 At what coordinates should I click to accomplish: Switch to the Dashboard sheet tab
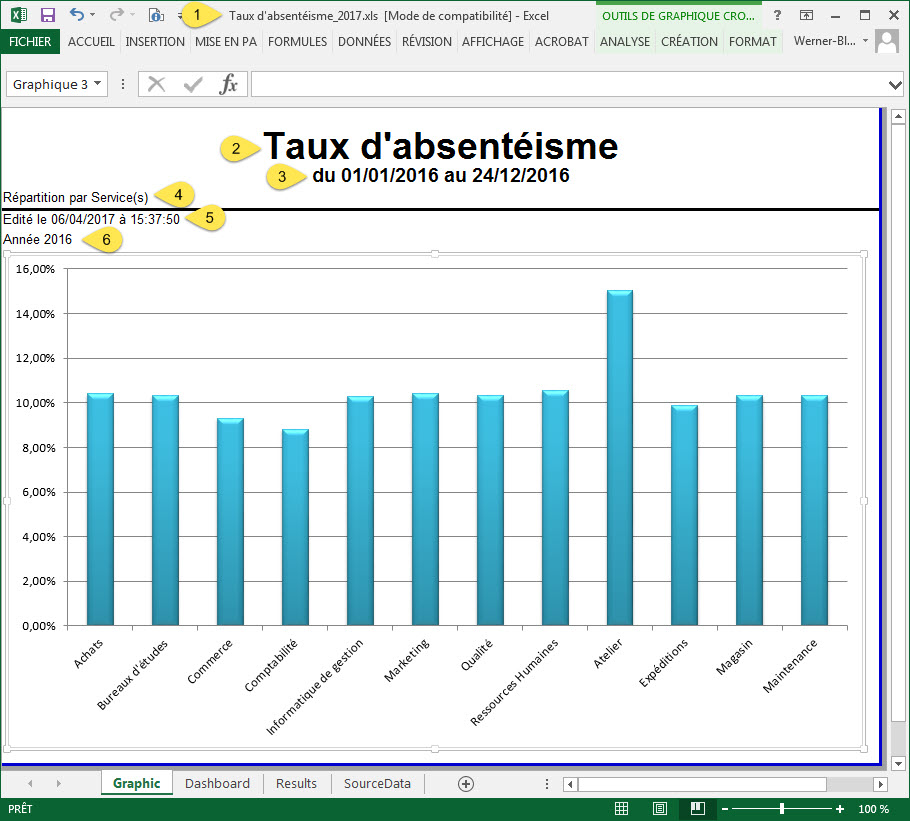tap(216, 784)
